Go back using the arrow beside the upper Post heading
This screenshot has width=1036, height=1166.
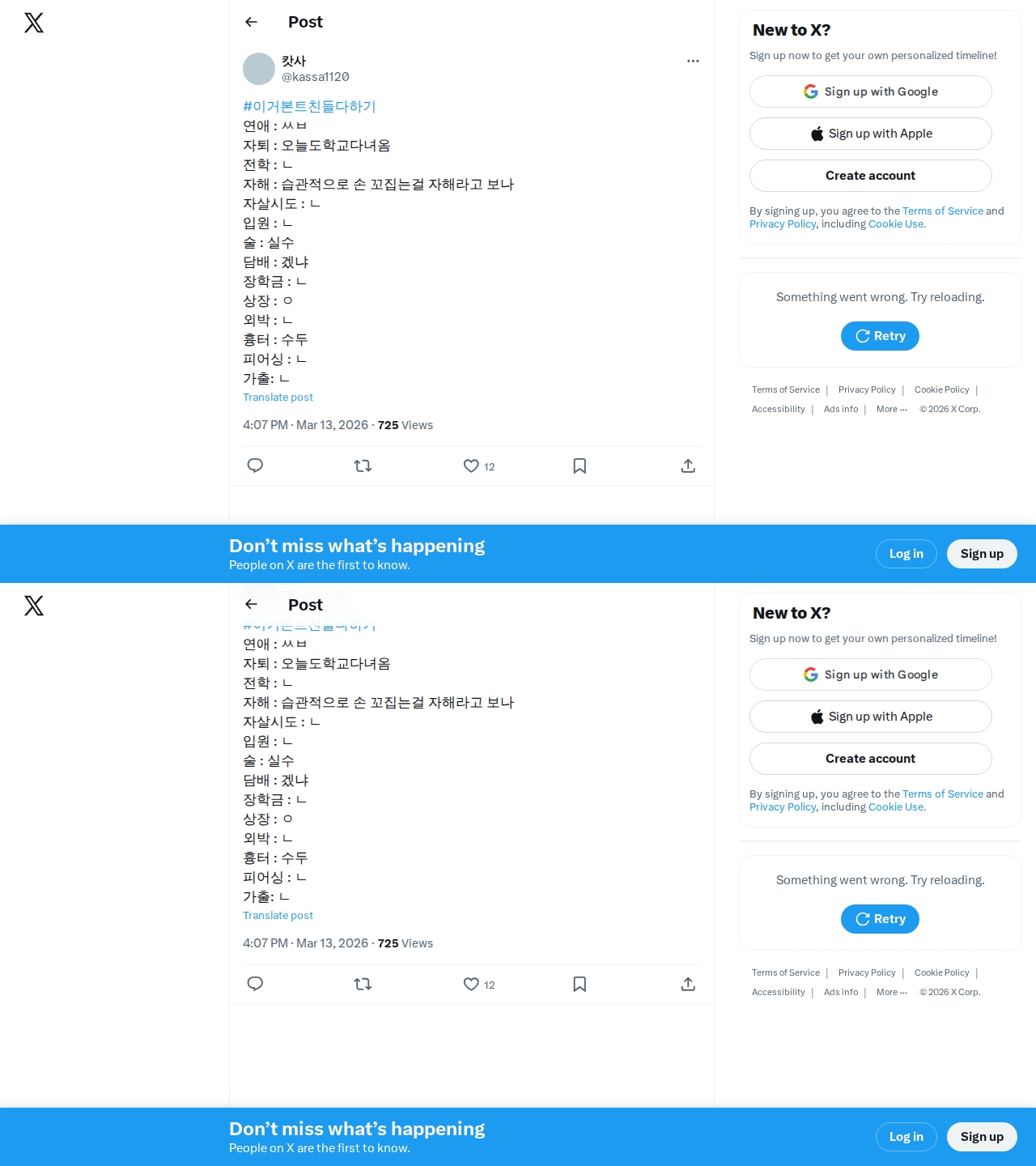click(x=251, y=22)
